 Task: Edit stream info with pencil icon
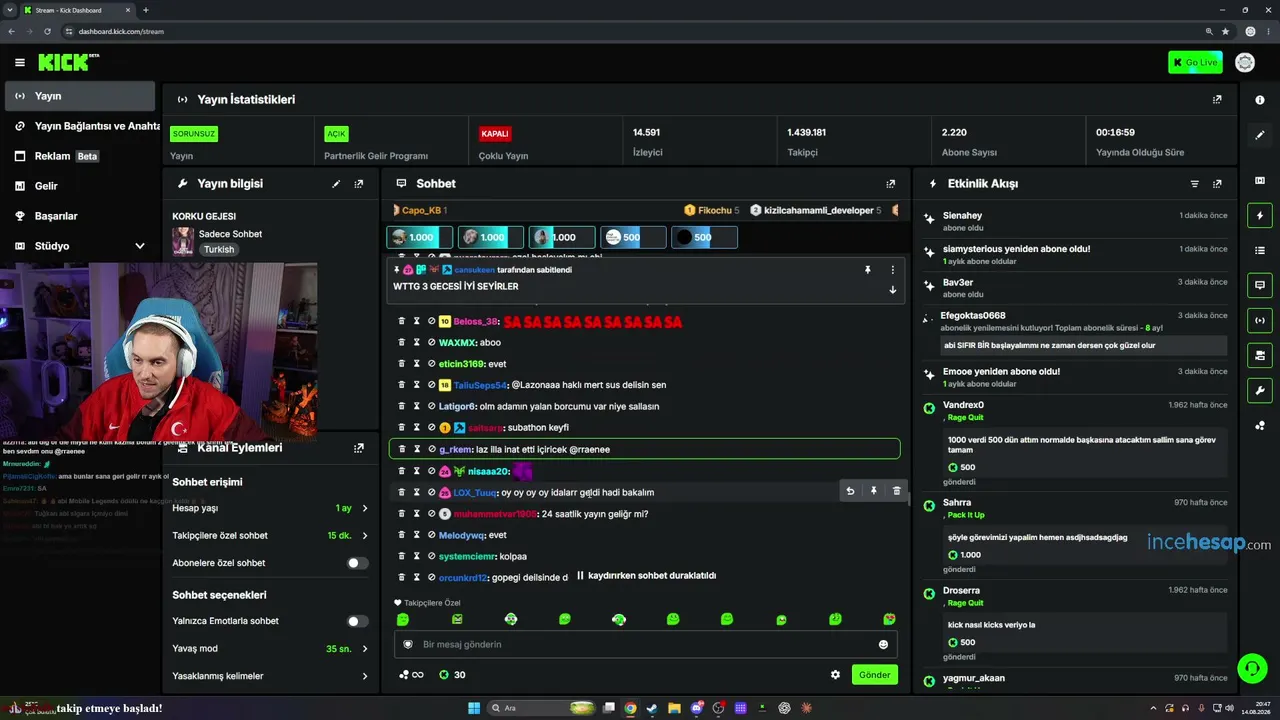(336, 184)
